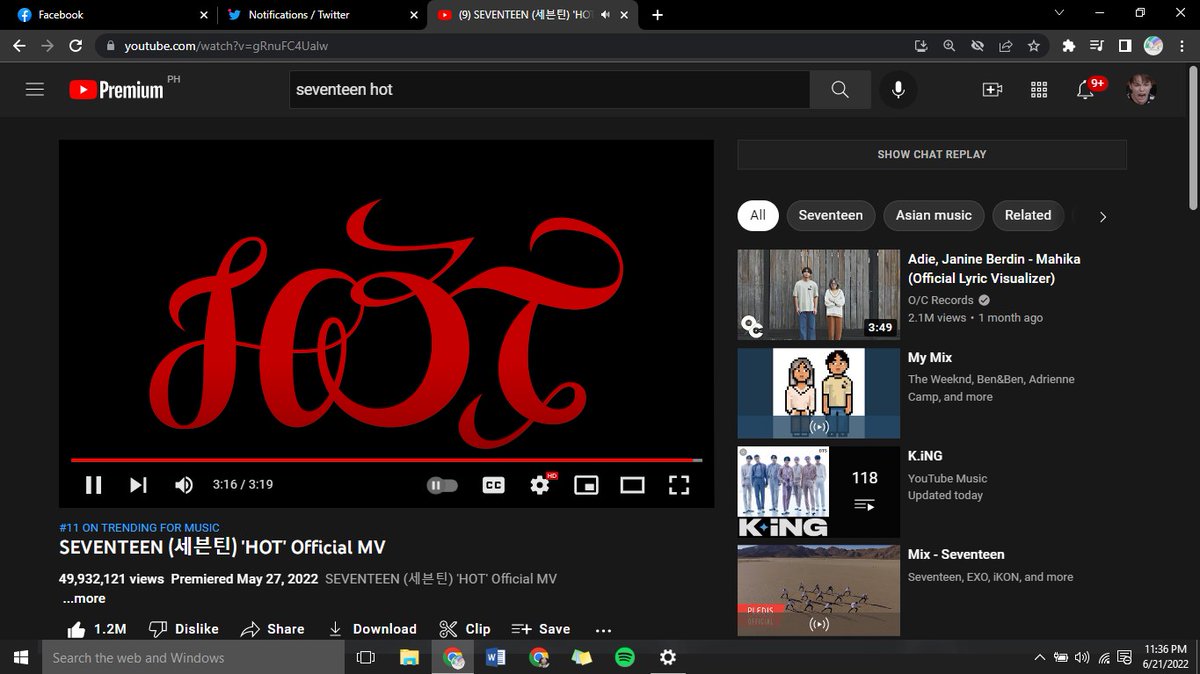Toggle theater mode view
The height and width of the screenshot is (674, 1200).
tap(632, 485)
